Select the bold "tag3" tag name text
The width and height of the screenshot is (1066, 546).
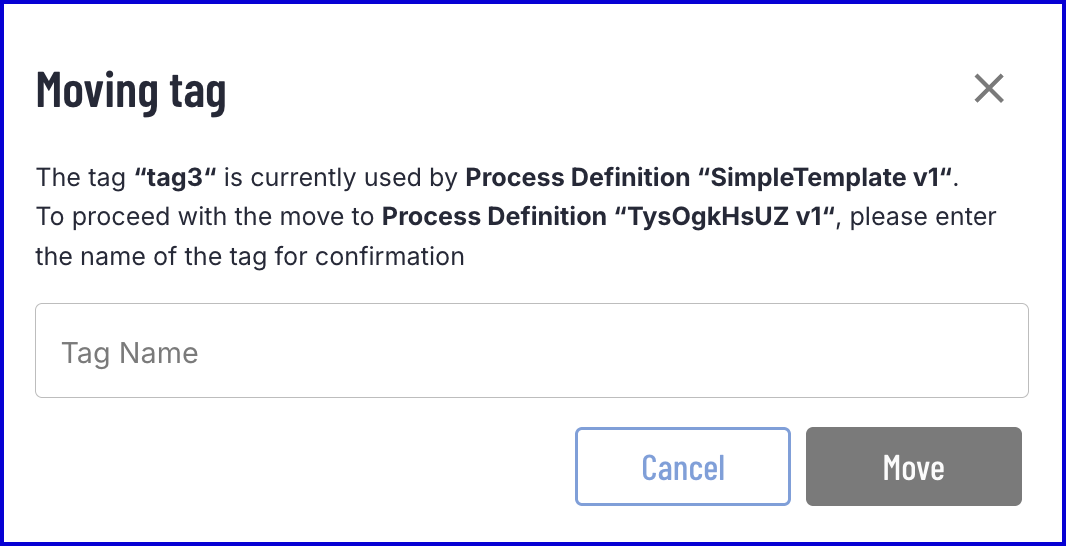point(175,177)
